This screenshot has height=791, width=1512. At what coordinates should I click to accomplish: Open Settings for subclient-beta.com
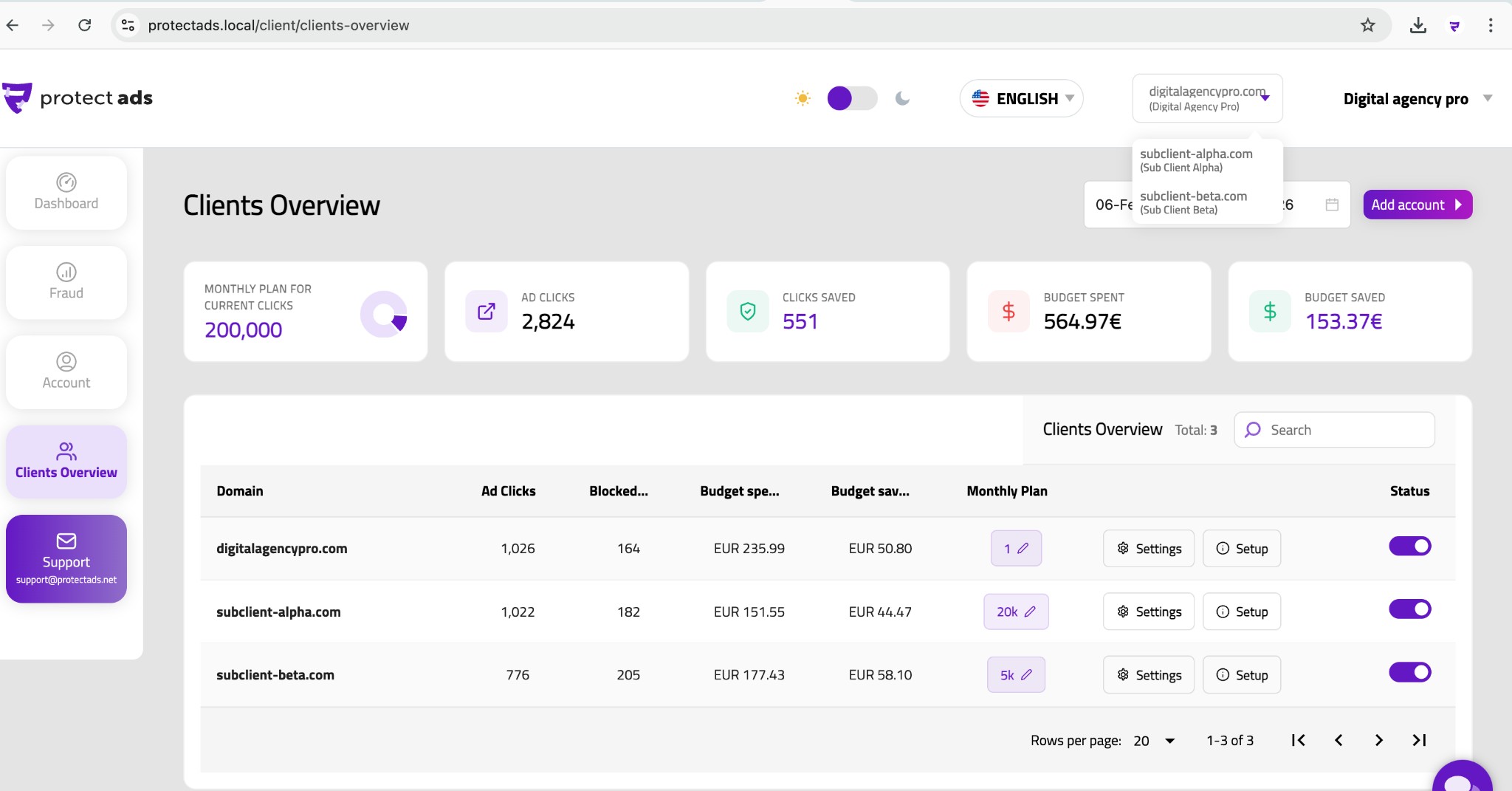click(x=1148, y=674)
